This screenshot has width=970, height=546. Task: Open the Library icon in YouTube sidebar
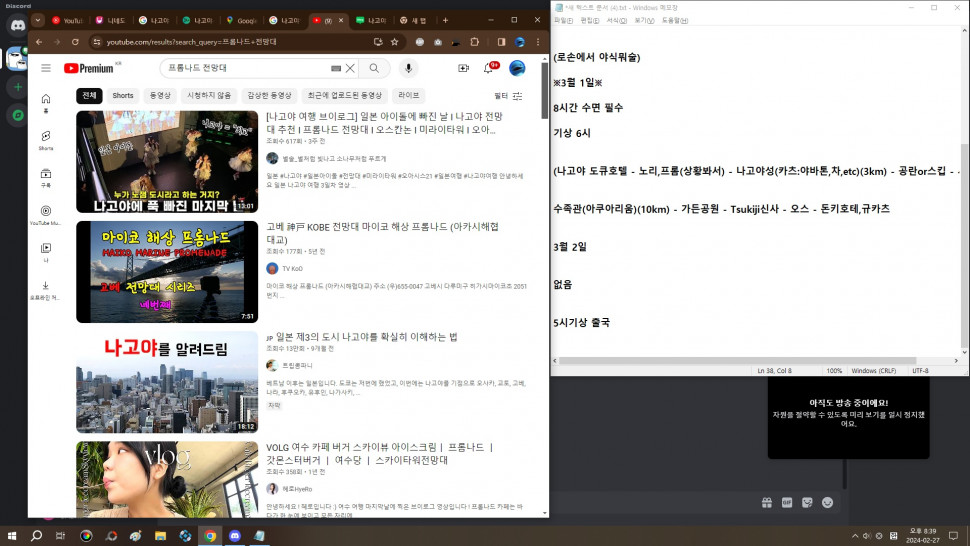46,252
